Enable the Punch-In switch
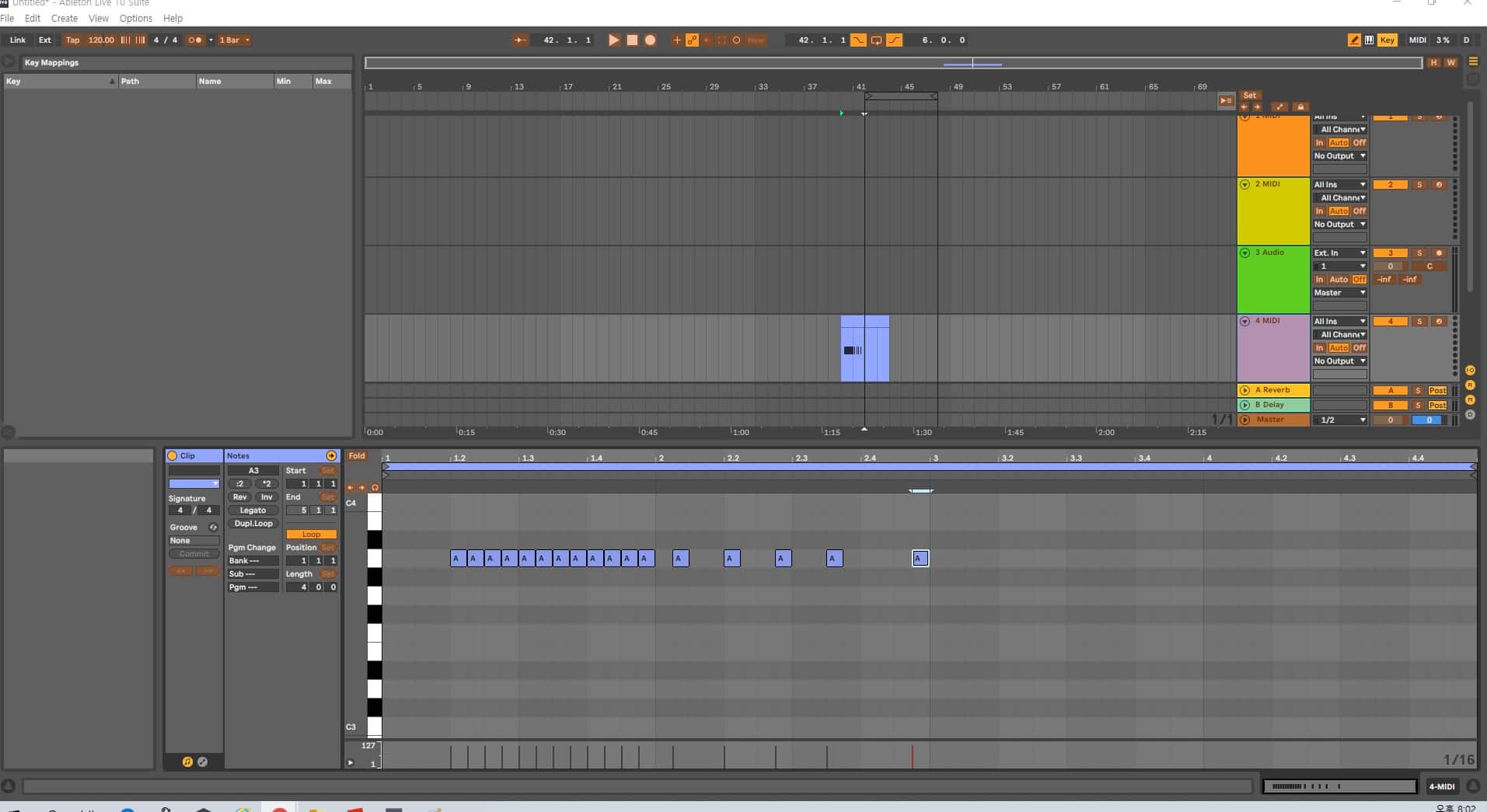Image resolution: width=1487 pixels, height=812 pixels. tap(858, 40)
